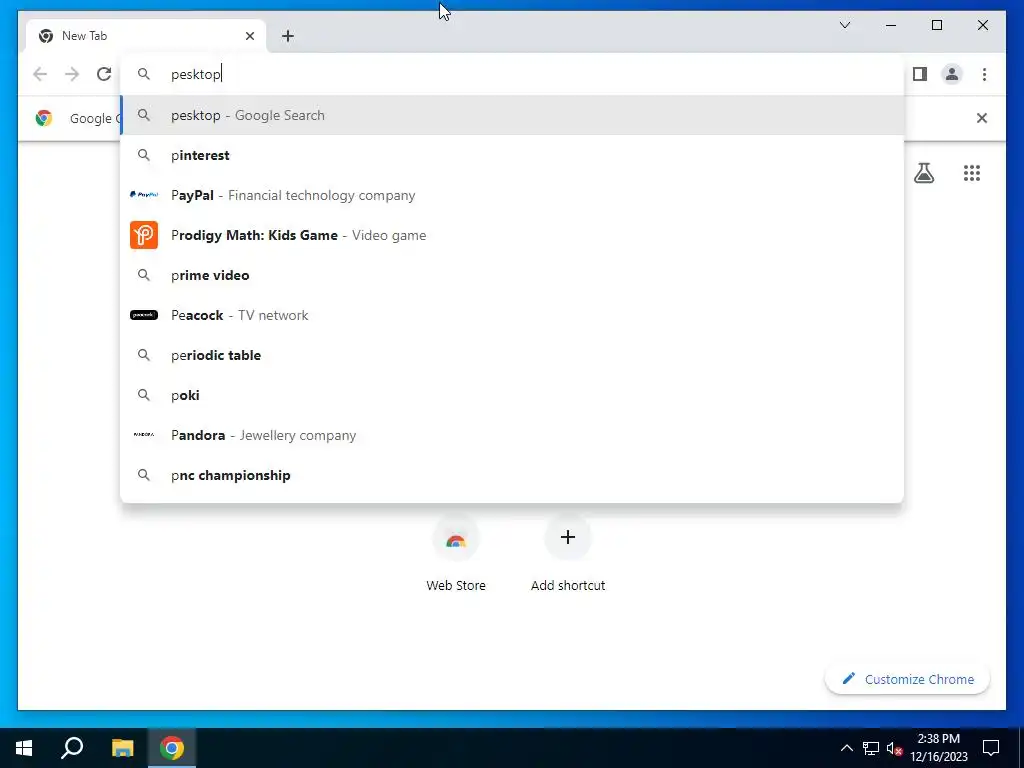
Task: Open the side panel icon
Action: 920,74
